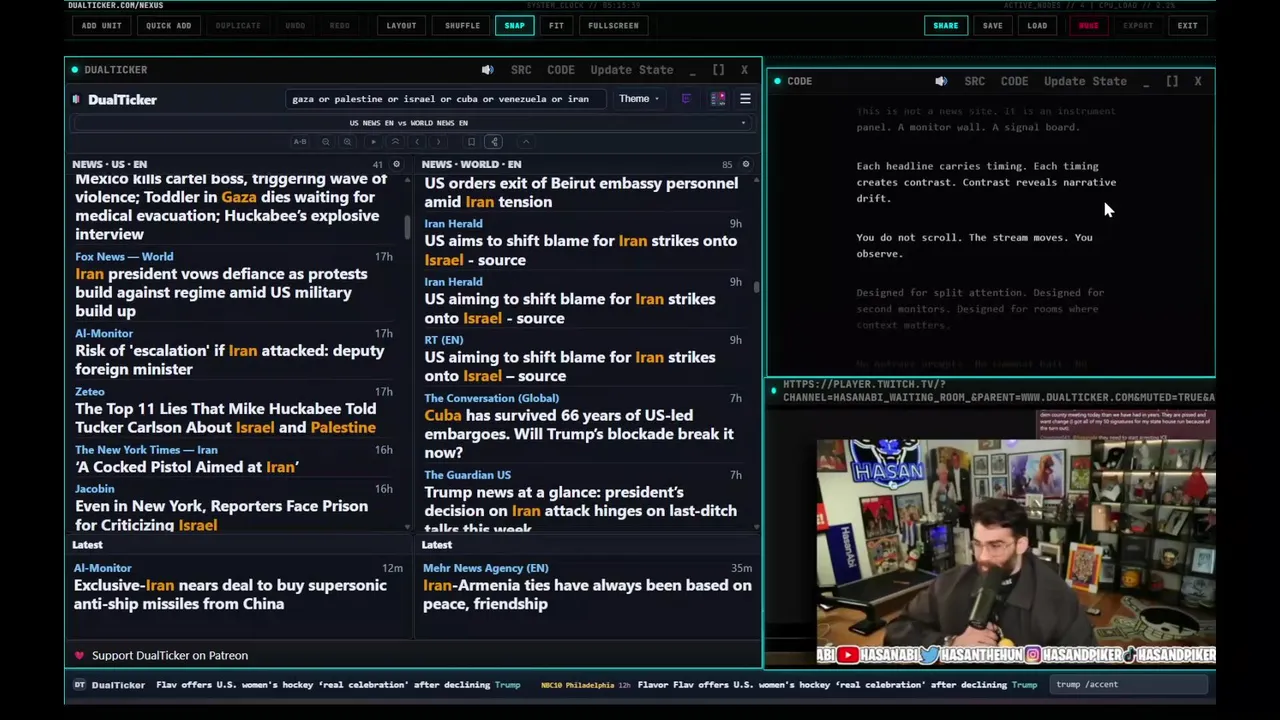This screenshot has width=1280, height=720.
Task: Click the keyword search field with gaza query
Action: click(445, 99)
